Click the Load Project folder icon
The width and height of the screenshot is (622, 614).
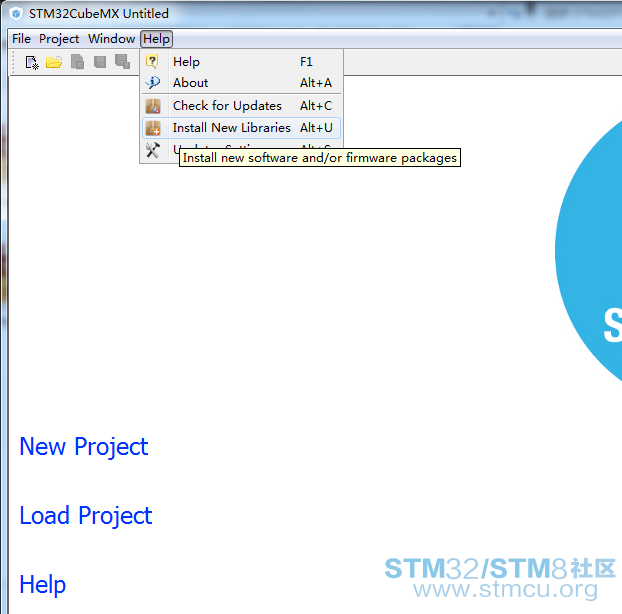pos(54,62)
